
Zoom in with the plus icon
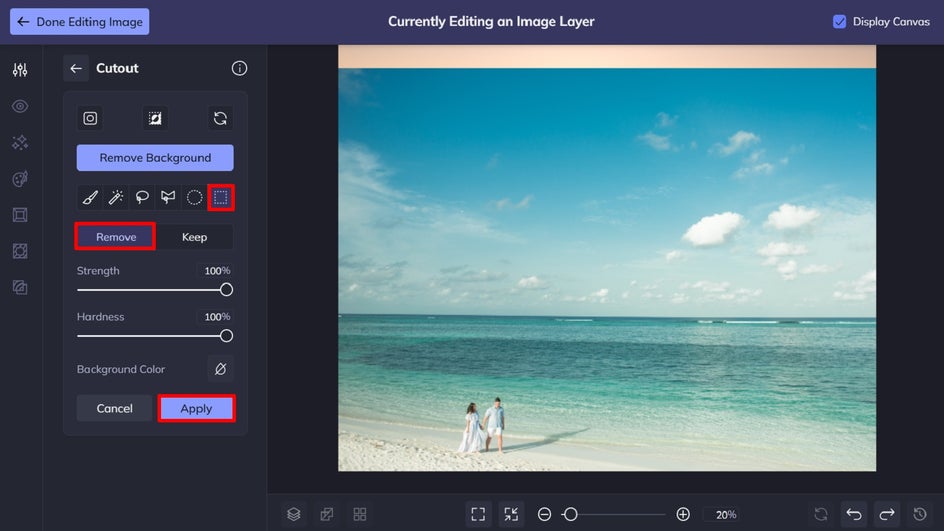point(683,514)
